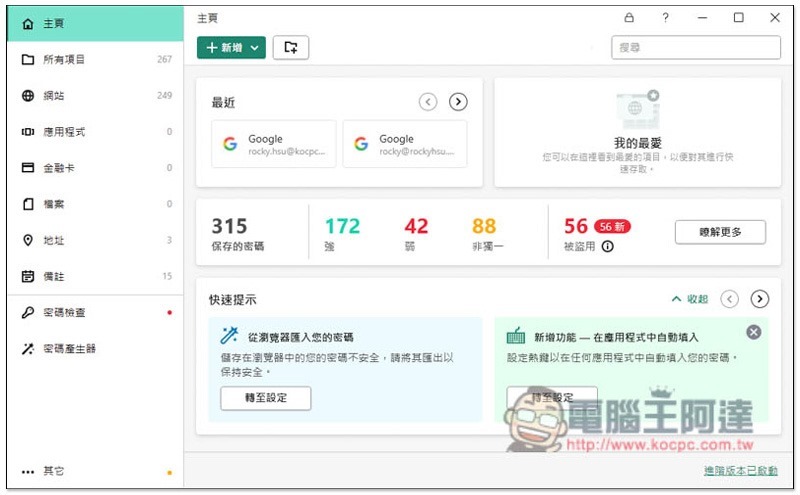Open help question mark icon

click(666, 18)
